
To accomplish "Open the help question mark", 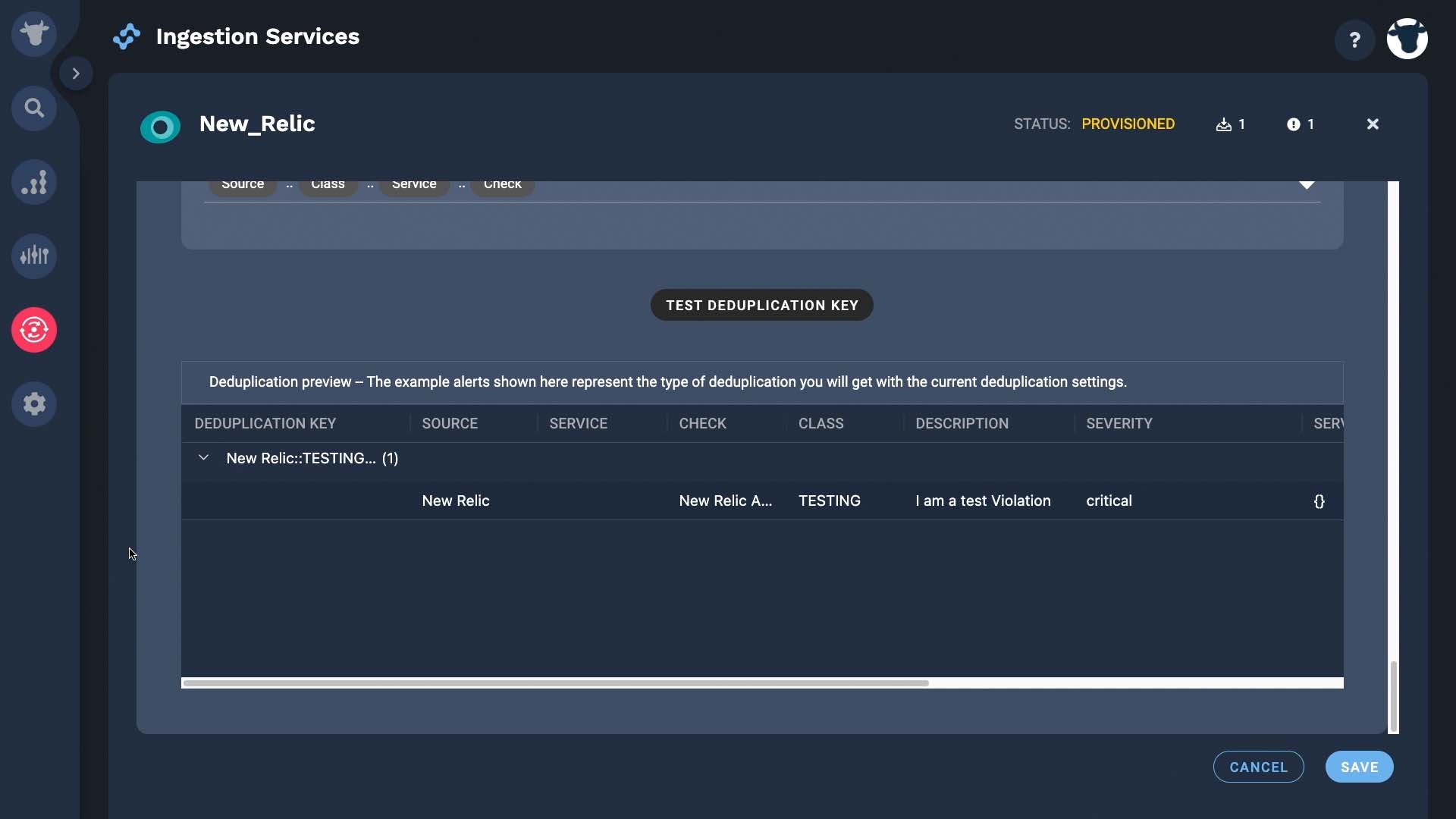I will tap(1354, 39).
